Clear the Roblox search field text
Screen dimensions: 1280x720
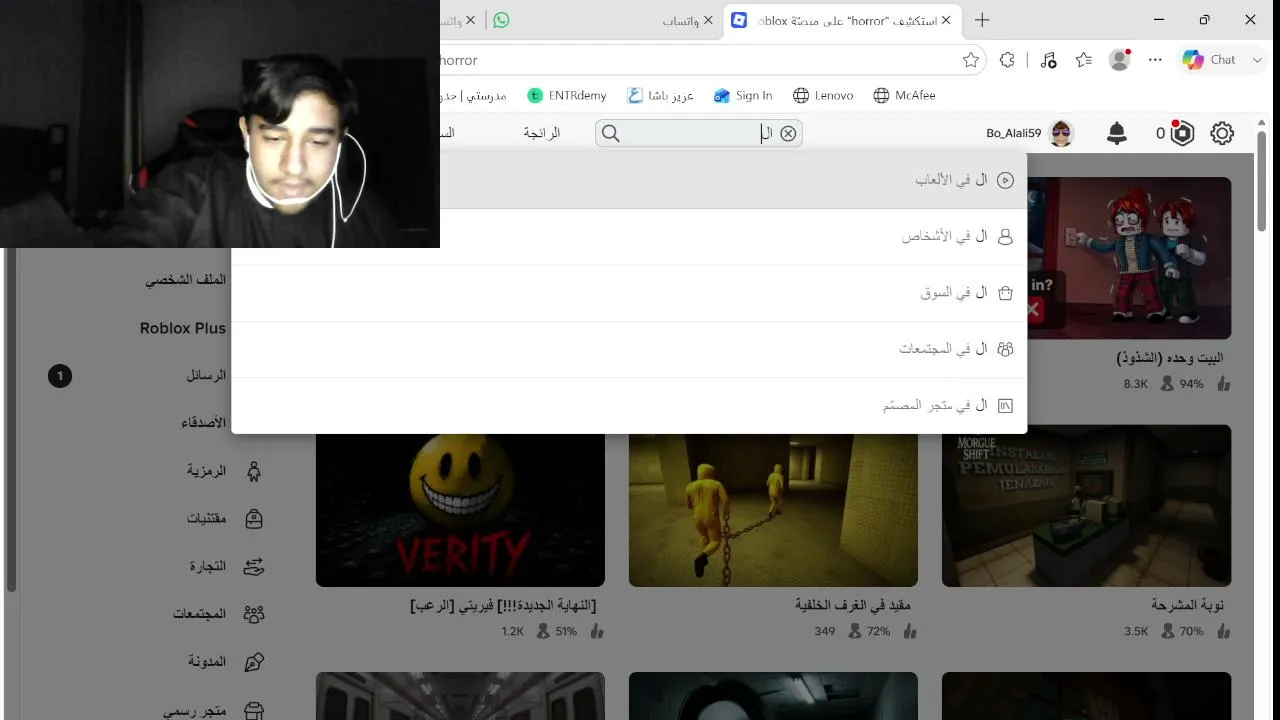(788, 133)
